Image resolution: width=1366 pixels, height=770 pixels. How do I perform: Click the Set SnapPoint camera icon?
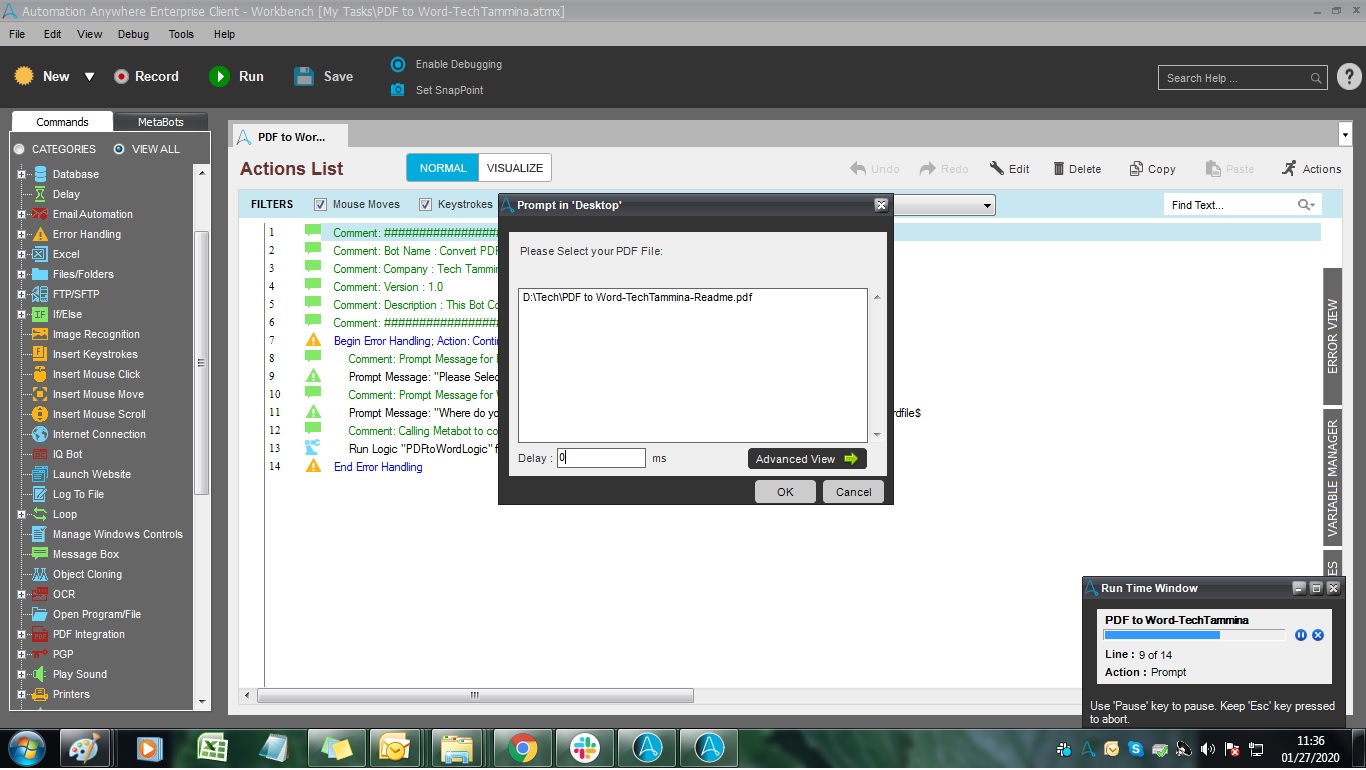pos(398,90)
